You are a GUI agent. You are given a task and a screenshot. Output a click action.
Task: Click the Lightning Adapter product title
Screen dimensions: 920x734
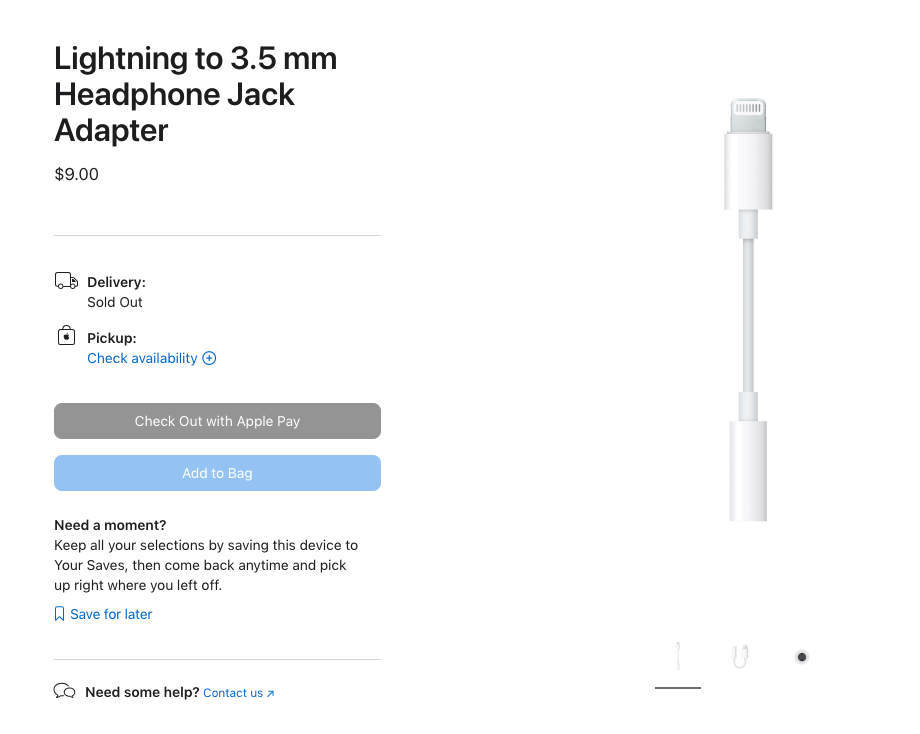point(195,93)
